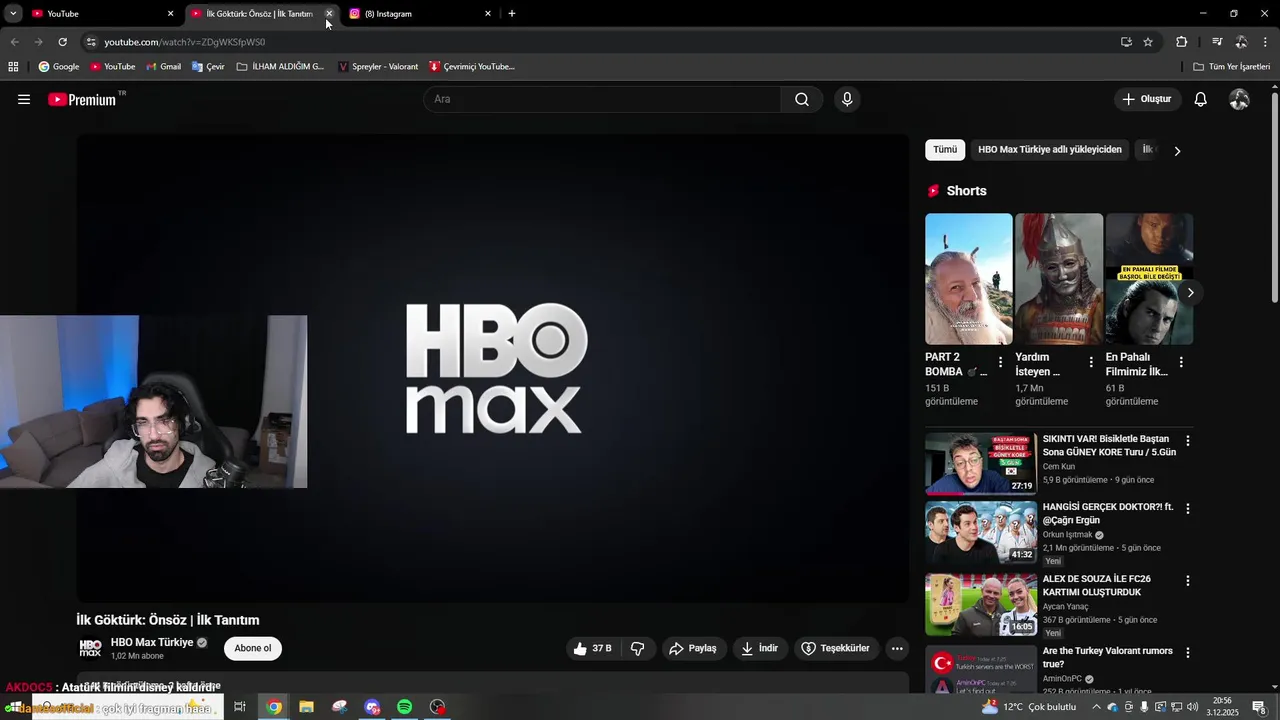Click the Oluştur create button
The width and height of the screenshot is (1280, 720).
click(x=1146, y=99)
